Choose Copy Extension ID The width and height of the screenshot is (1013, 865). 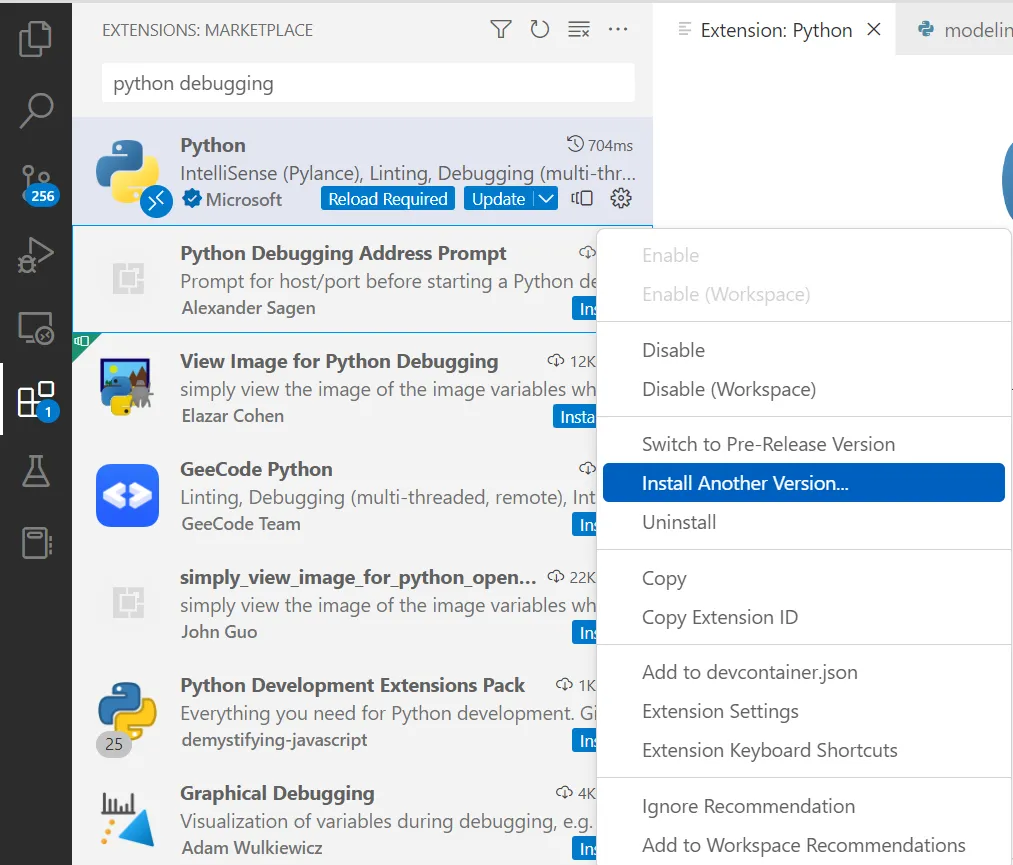[804, 617]
